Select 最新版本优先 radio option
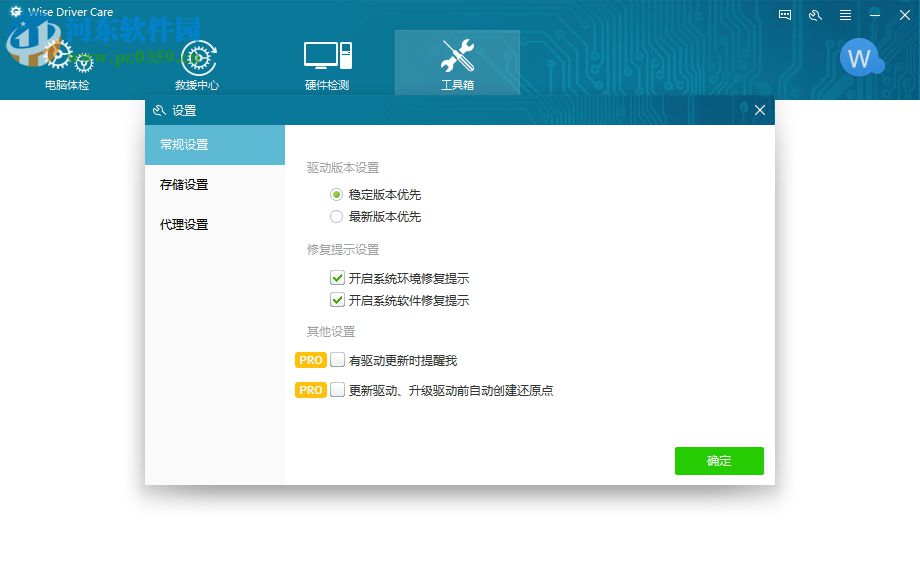The image size is (920, 580). click(x=337, y=217)
